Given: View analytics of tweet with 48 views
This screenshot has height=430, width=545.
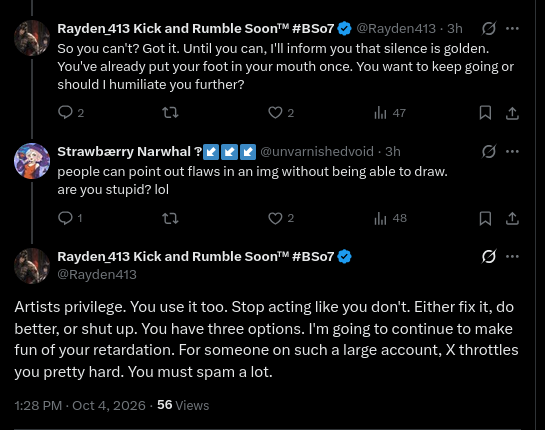Looking at the screenshot, I should (x=390, y=218).
